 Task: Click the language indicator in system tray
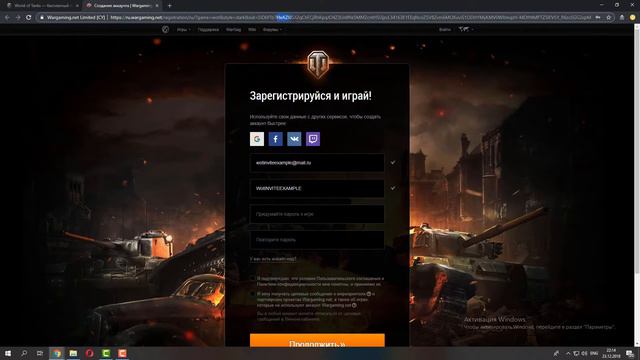[594, 353]
